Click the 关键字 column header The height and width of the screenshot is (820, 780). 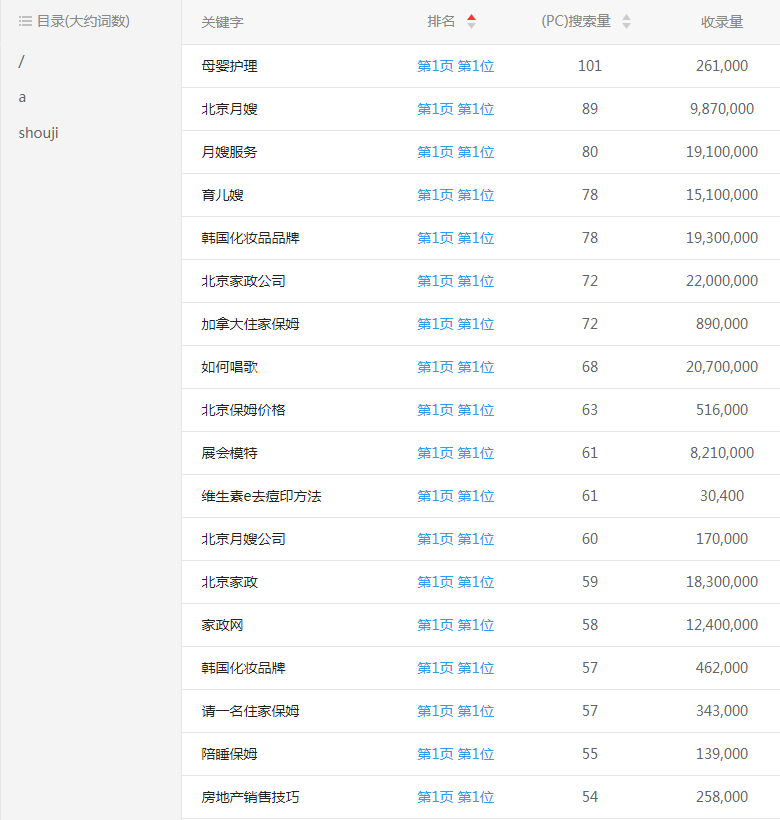click(x=222, y=22)
